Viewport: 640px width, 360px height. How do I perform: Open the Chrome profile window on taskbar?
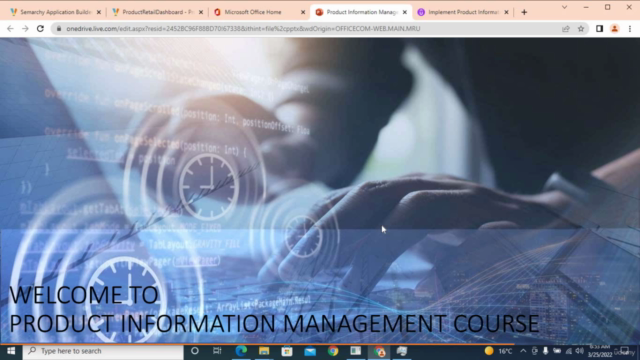pyautogui.click(x=379, y=351)
